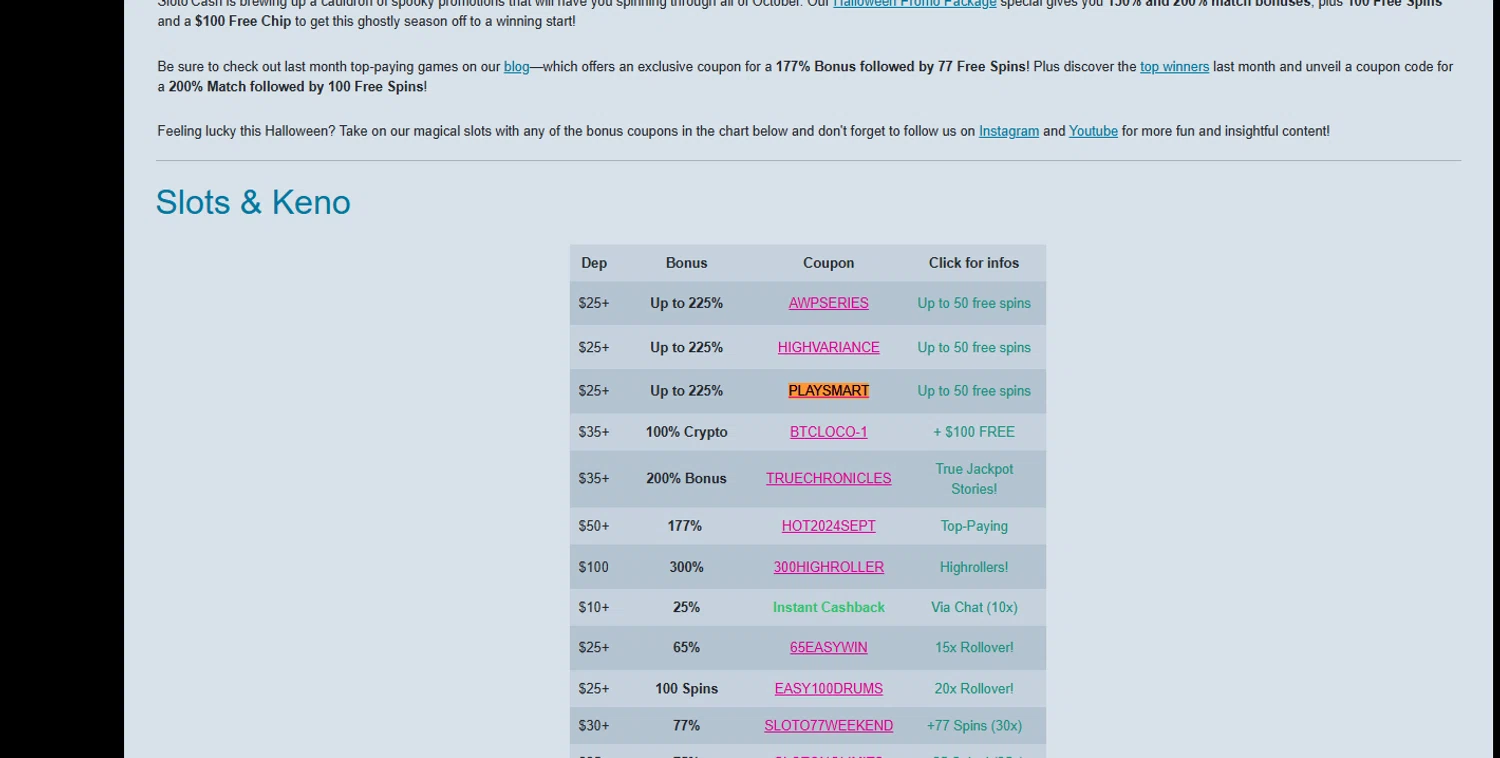The image size is (1500, 758).
Task: Click the HOT2024SEPT coupon code
Action: 828,526
